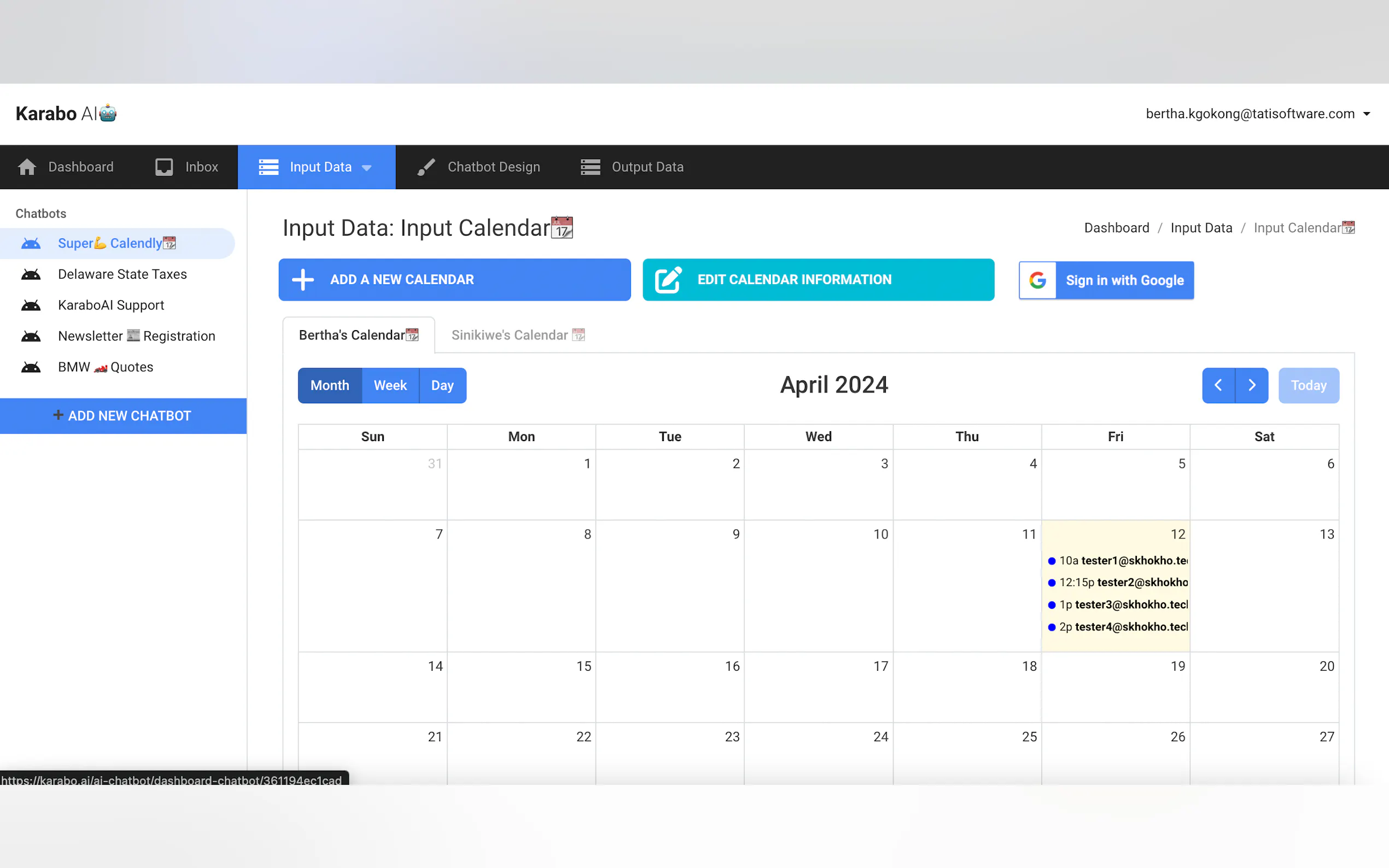This screenshot has height=868, width=1389.
Task: Click the Output Data list icon
Action: (x=590, y=167)
